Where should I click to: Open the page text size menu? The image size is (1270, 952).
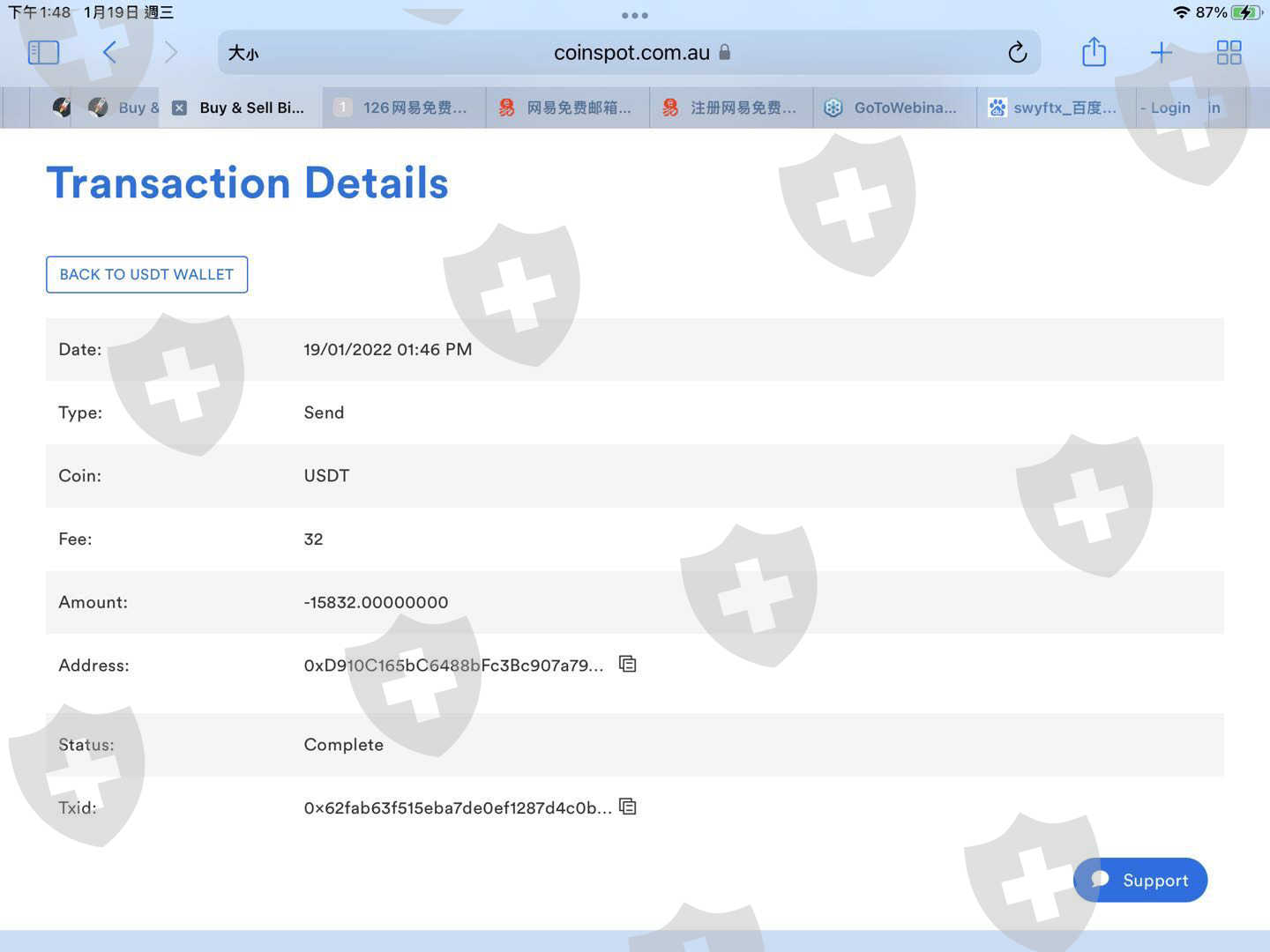pos(243,53)
